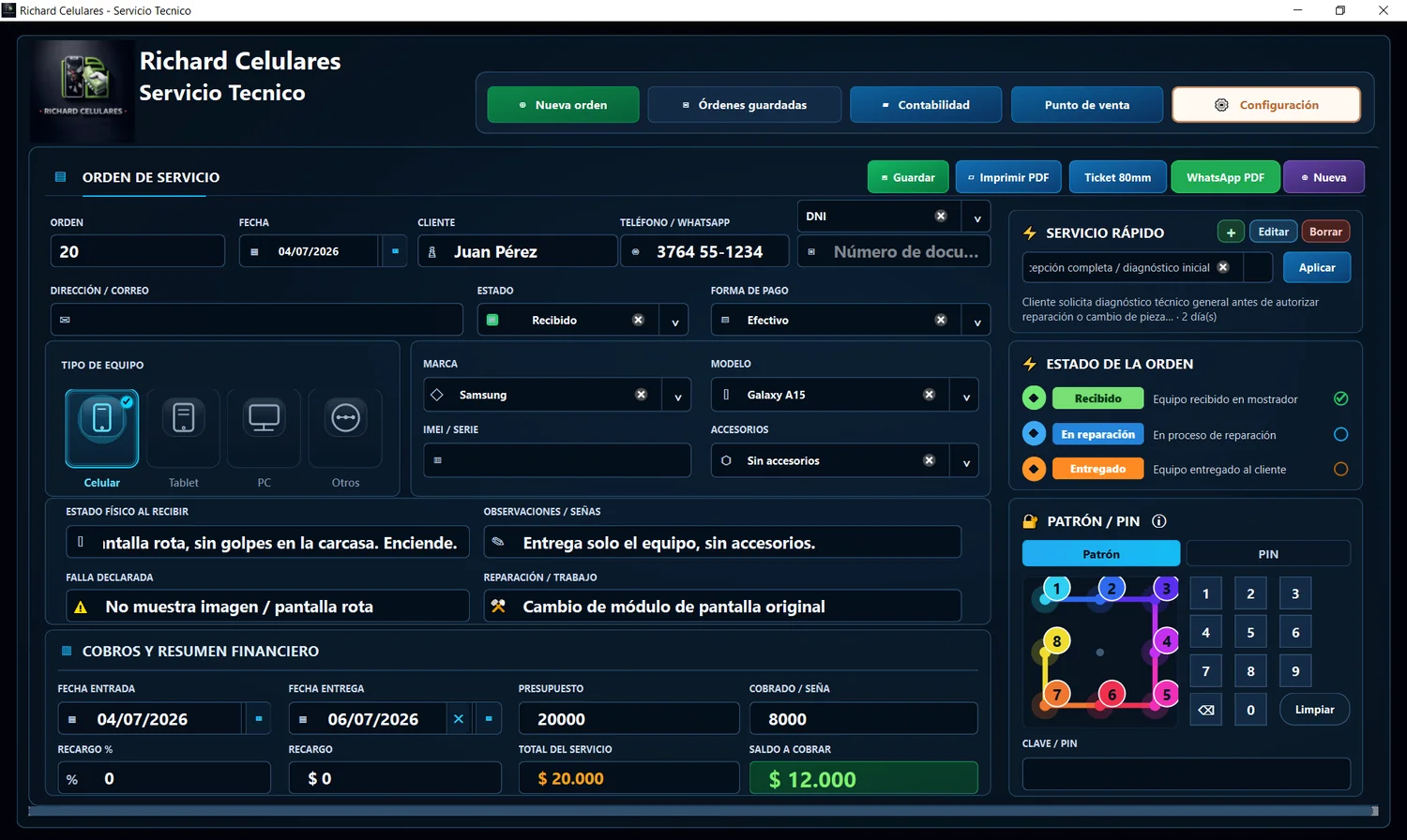
Task: Mark order as En proceso de reparación
Action: [x=1341, y=434]
